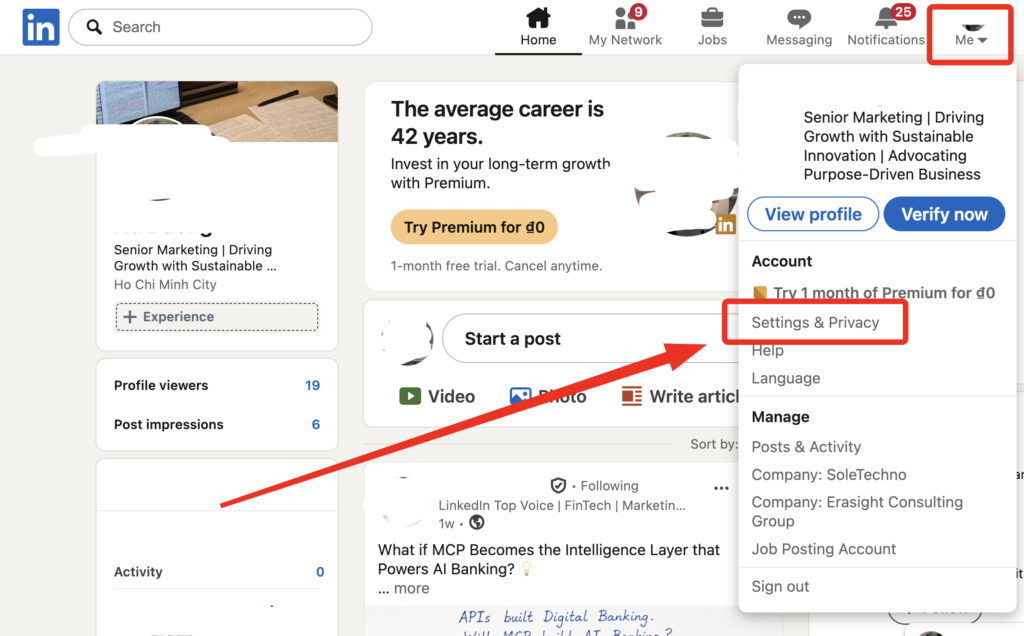Click the Start a post field
Image resolution: width=1024 pixels, height=636 pixels.
(x=591, y=339)
